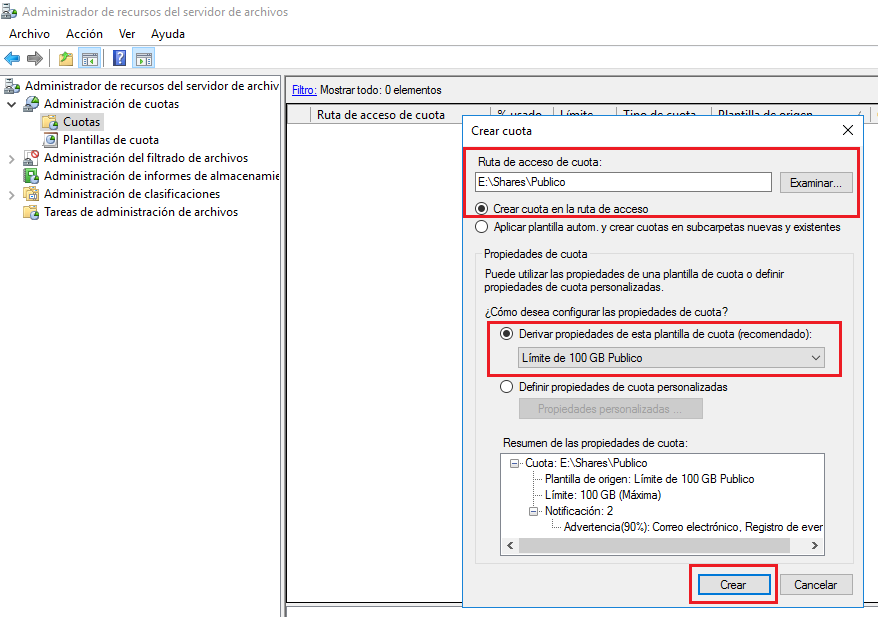The height and width of the screenshot is (617, 878).
Task: Select 'Crear cuota en la ruta de acceso'
Action: 483,209
